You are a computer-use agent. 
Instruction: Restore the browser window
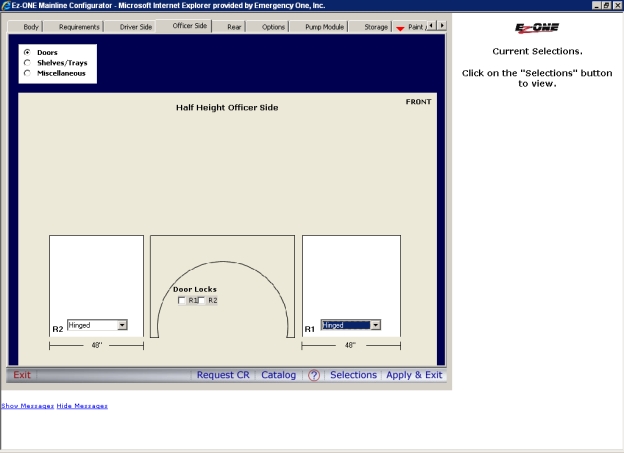coord(606,5)
